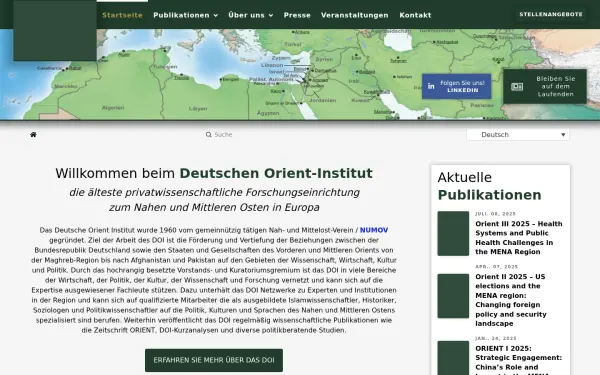
Task: Expand the Publikationen chevron arrow
Action: (x=216, y=16)
